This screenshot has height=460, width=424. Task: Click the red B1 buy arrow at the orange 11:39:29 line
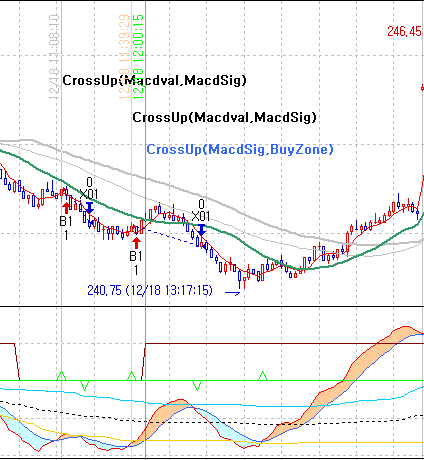click(x=136, y=243)
